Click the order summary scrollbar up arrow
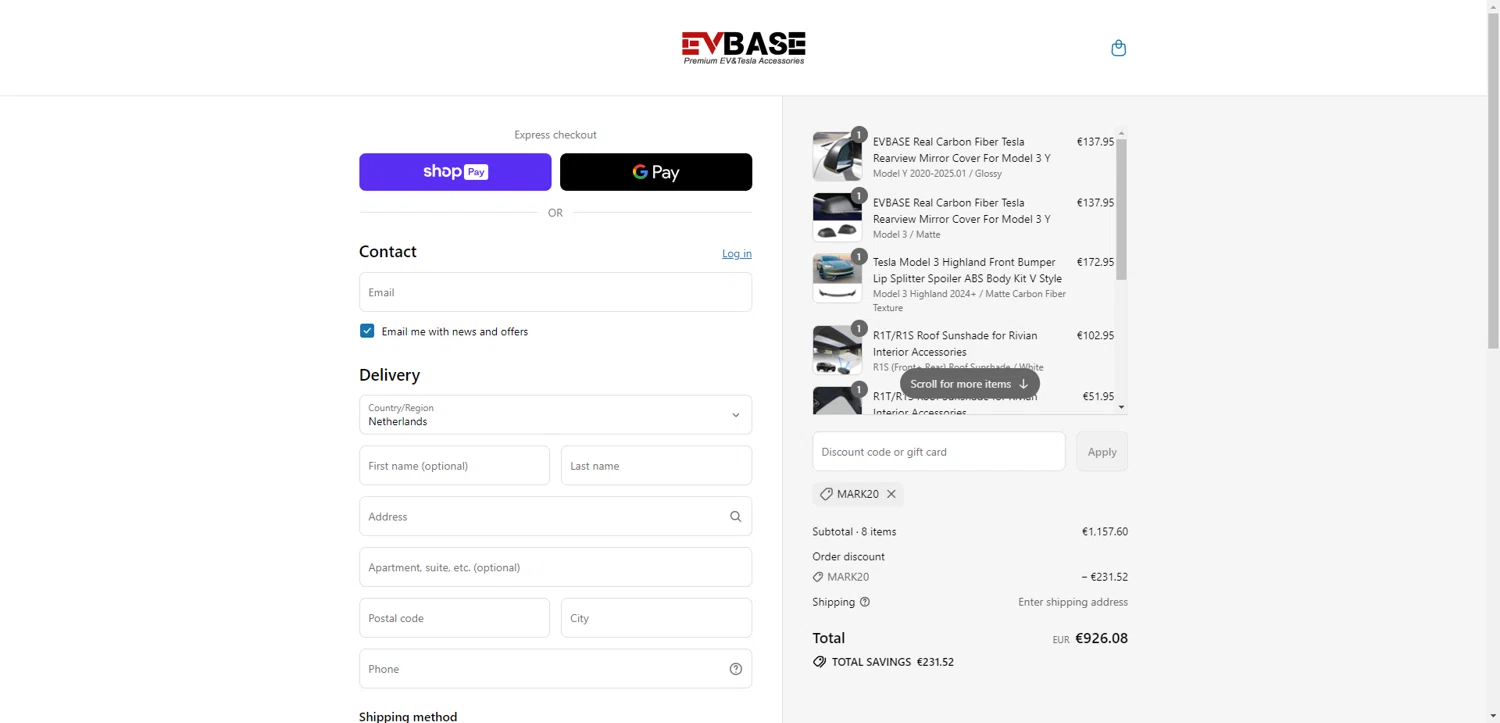Image resolution: width=1500 pixels, height=723 pixels. point(1121,133)
